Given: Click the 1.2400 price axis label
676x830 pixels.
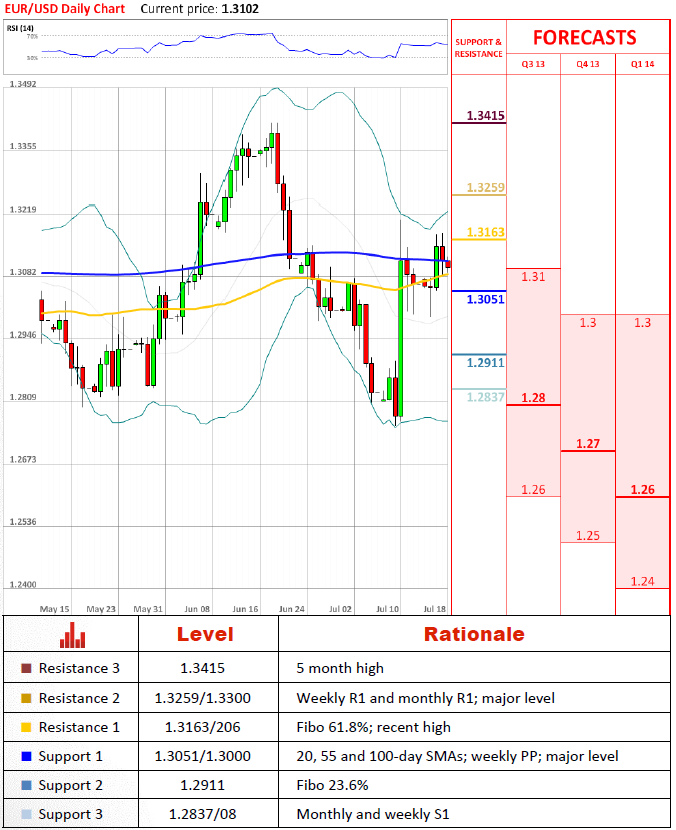Looking at the screenshot, I should (x=23, y=584).
